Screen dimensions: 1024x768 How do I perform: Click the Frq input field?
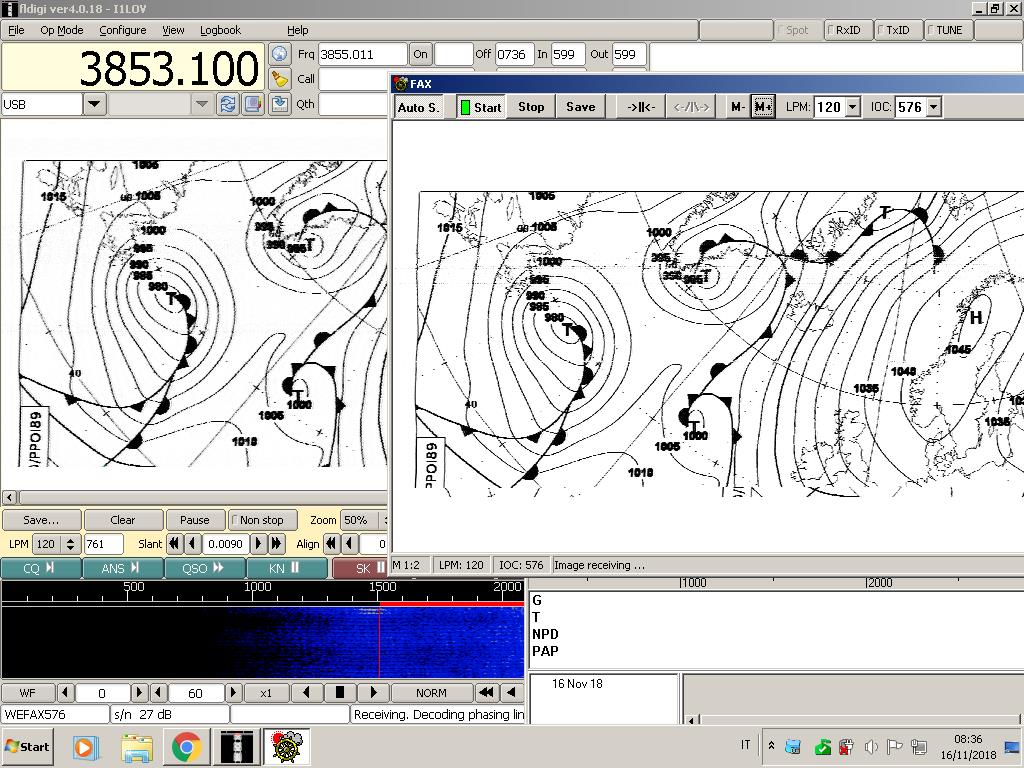pos(362,54)
